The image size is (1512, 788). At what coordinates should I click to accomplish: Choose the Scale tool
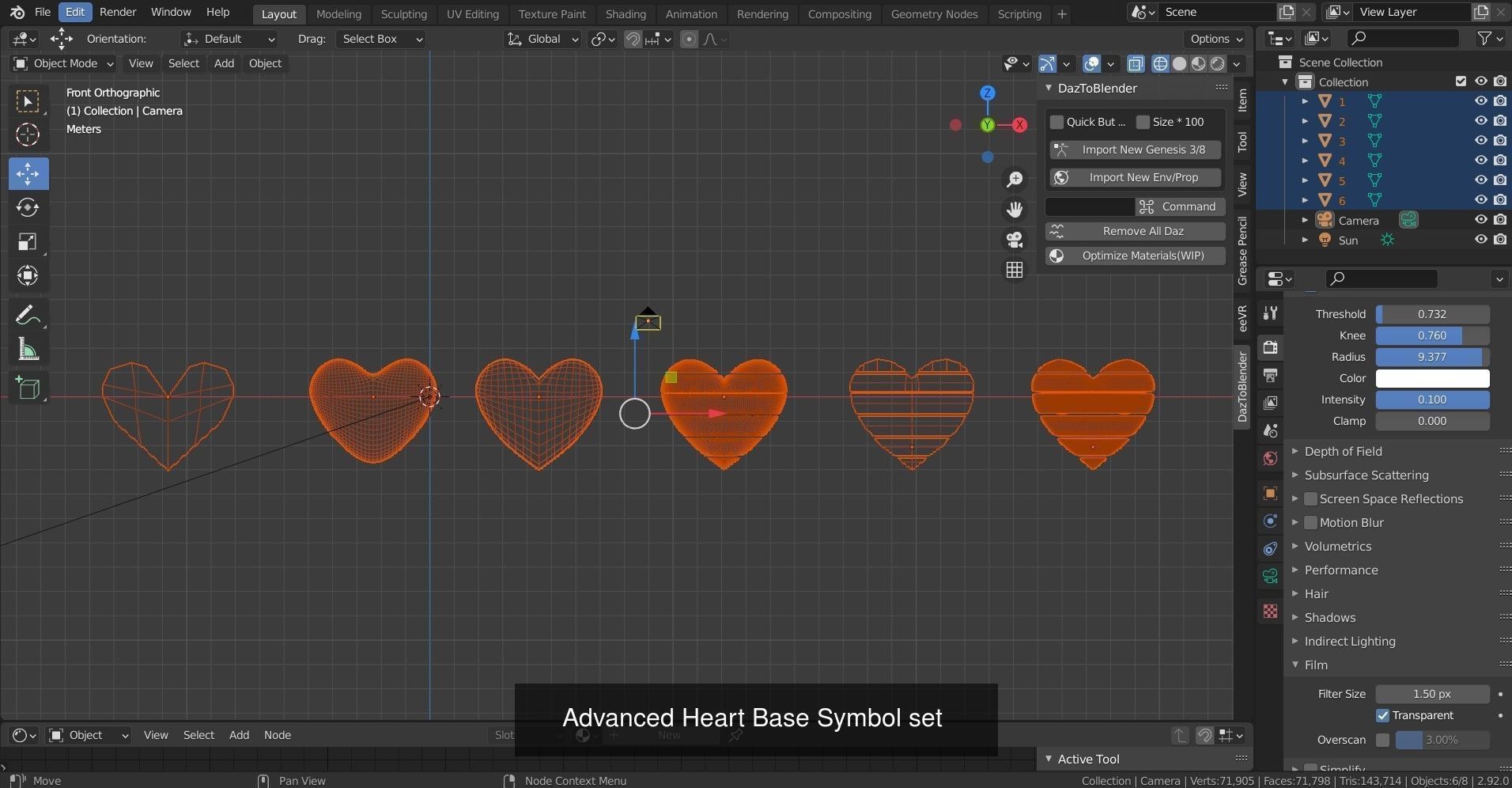(x=28, y=242)
